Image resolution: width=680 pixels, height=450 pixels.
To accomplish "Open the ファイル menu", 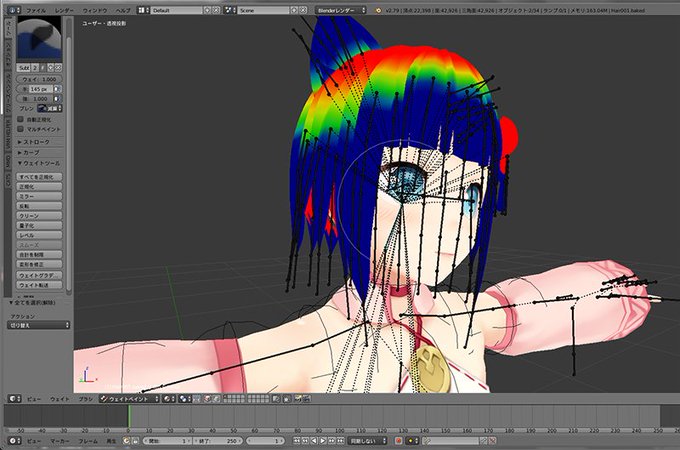I will pos(36,10).
